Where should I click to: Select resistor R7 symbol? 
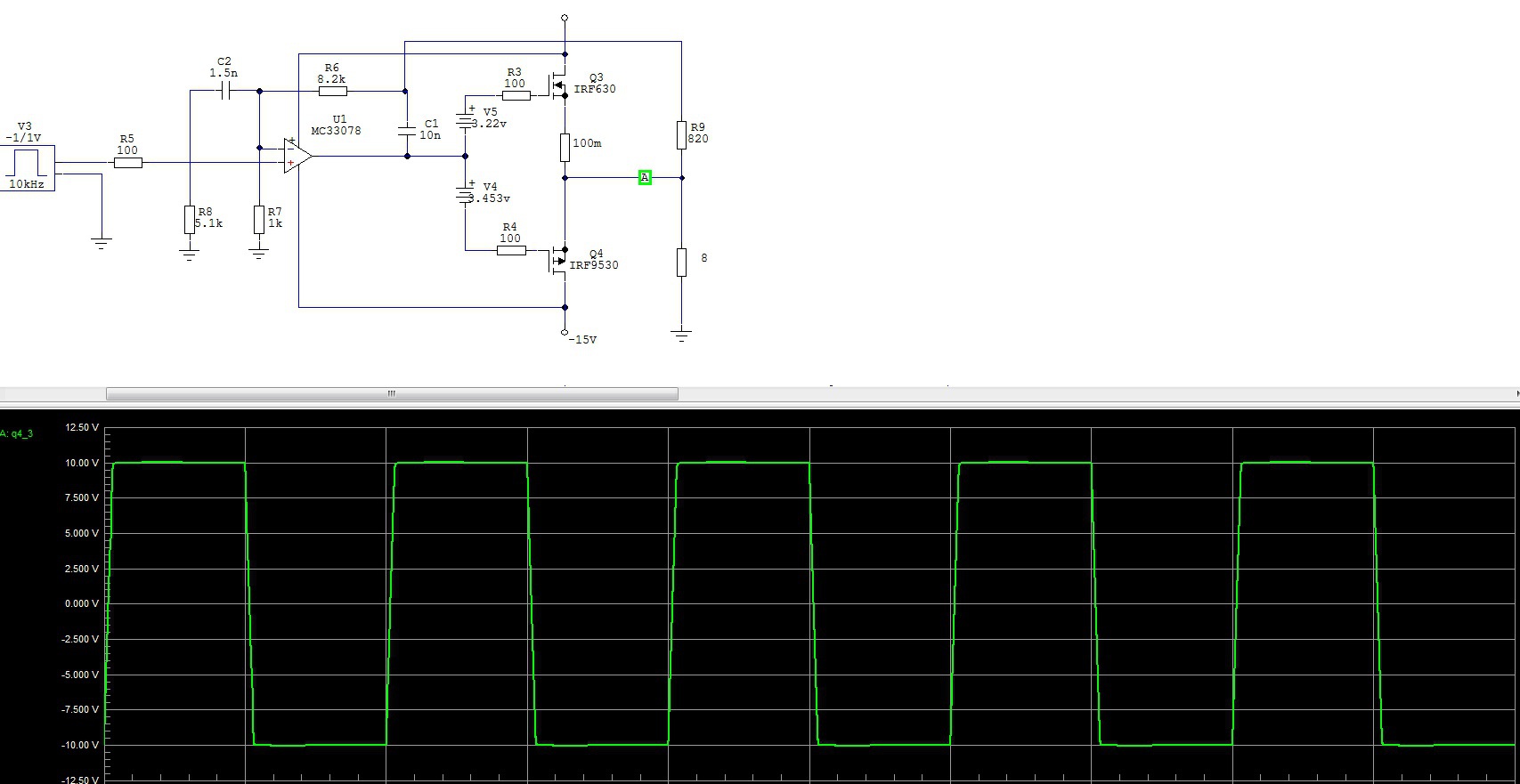(258, 219)
